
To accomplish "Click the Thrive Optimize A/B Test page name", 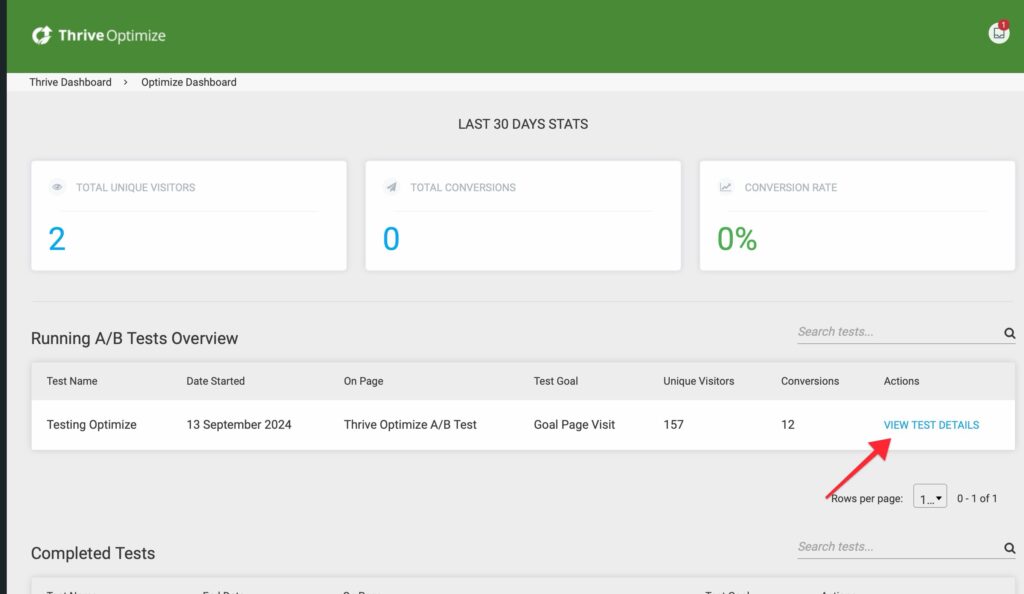I will 410,425.
